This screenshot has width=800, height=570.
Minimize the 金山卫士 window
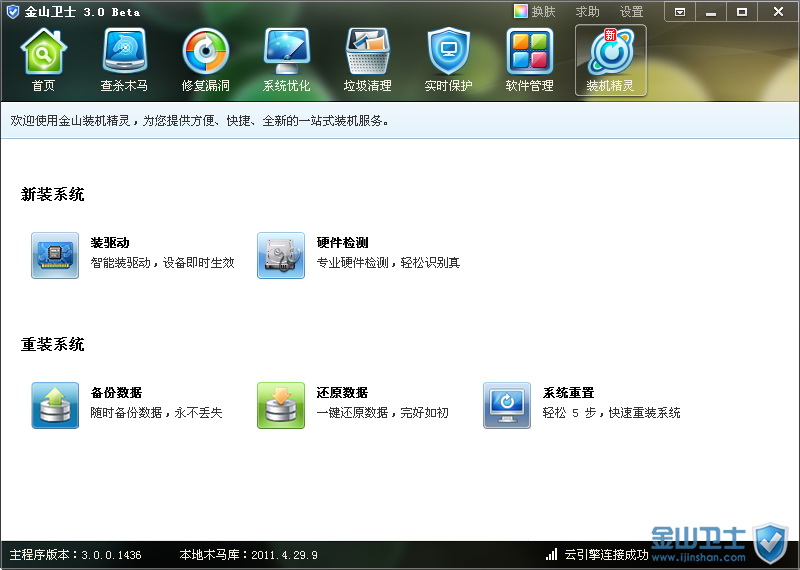coord(711,12)
